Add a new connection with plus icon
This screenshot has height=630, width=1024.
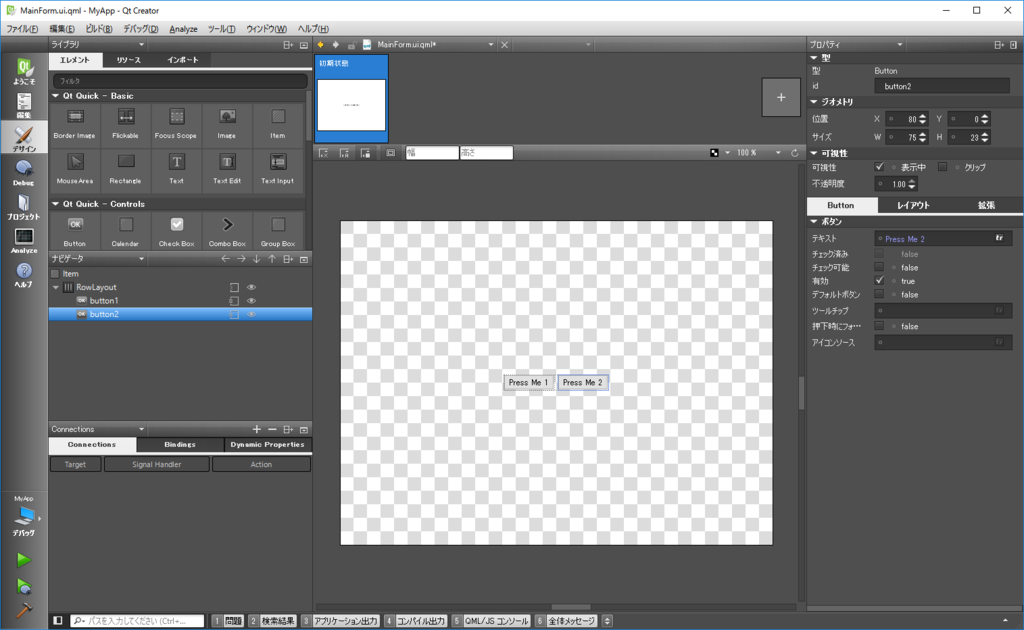(x=257, y=429)
